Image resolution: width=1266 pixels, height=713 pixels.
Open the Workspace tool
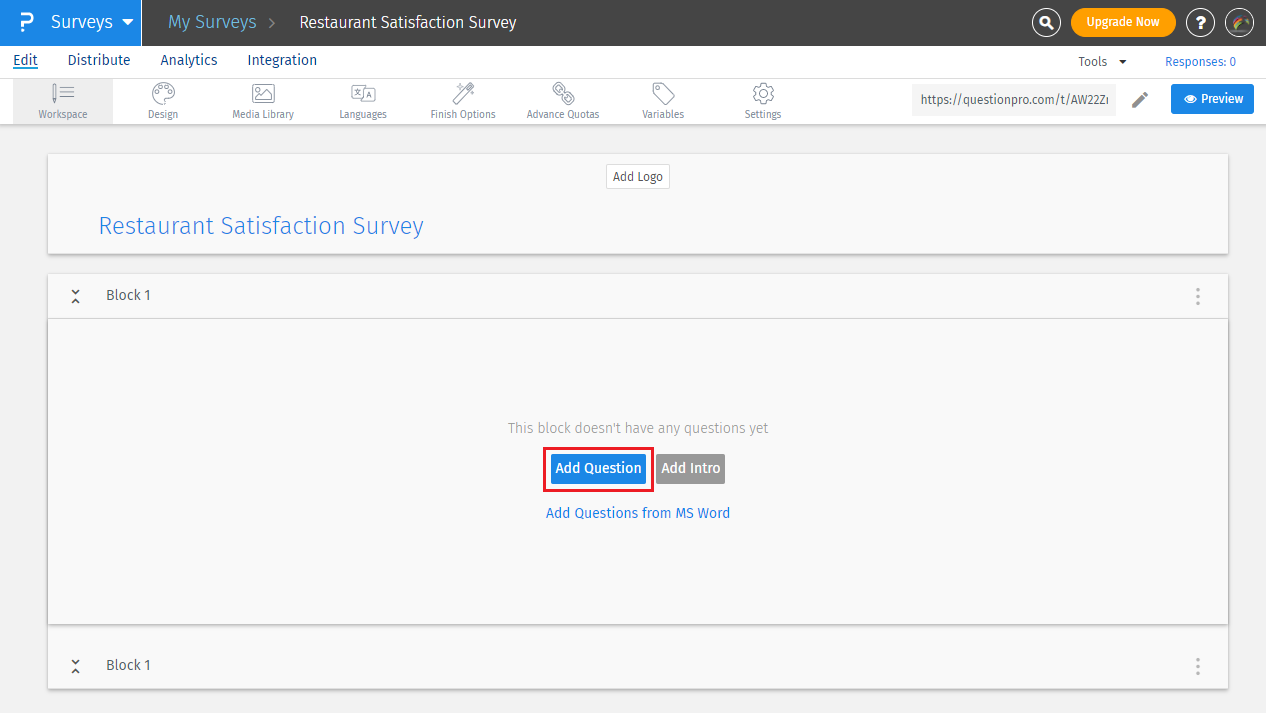(x=63, y=101)
